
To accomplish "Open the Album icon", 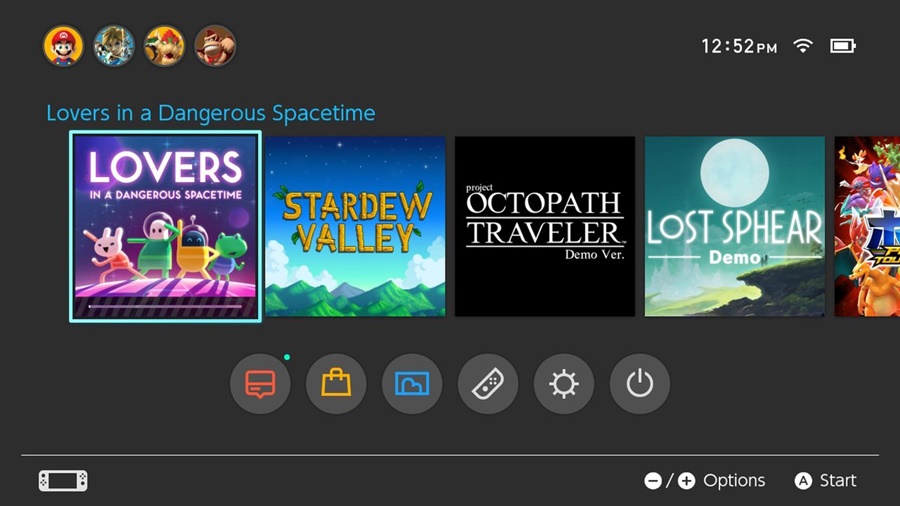I will tap(412, 384).
